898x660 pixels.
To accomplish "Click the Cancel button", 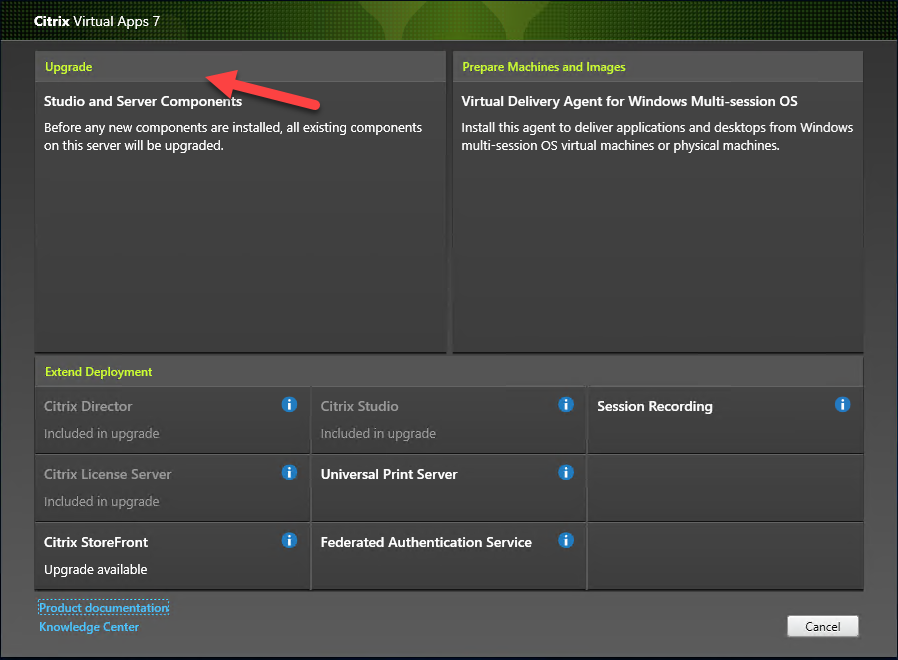I will (822, 626).
